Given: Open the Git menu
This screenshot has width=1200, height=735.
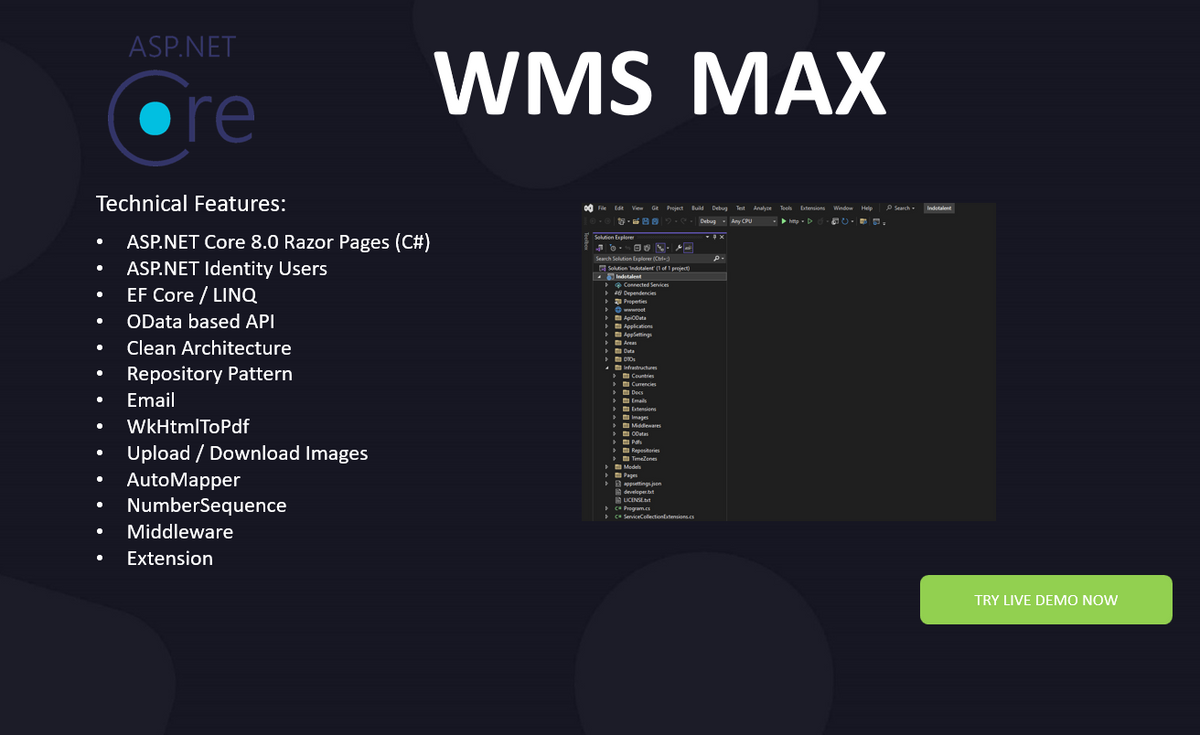Looking at the screenshot, I should [x=655, y=208].
